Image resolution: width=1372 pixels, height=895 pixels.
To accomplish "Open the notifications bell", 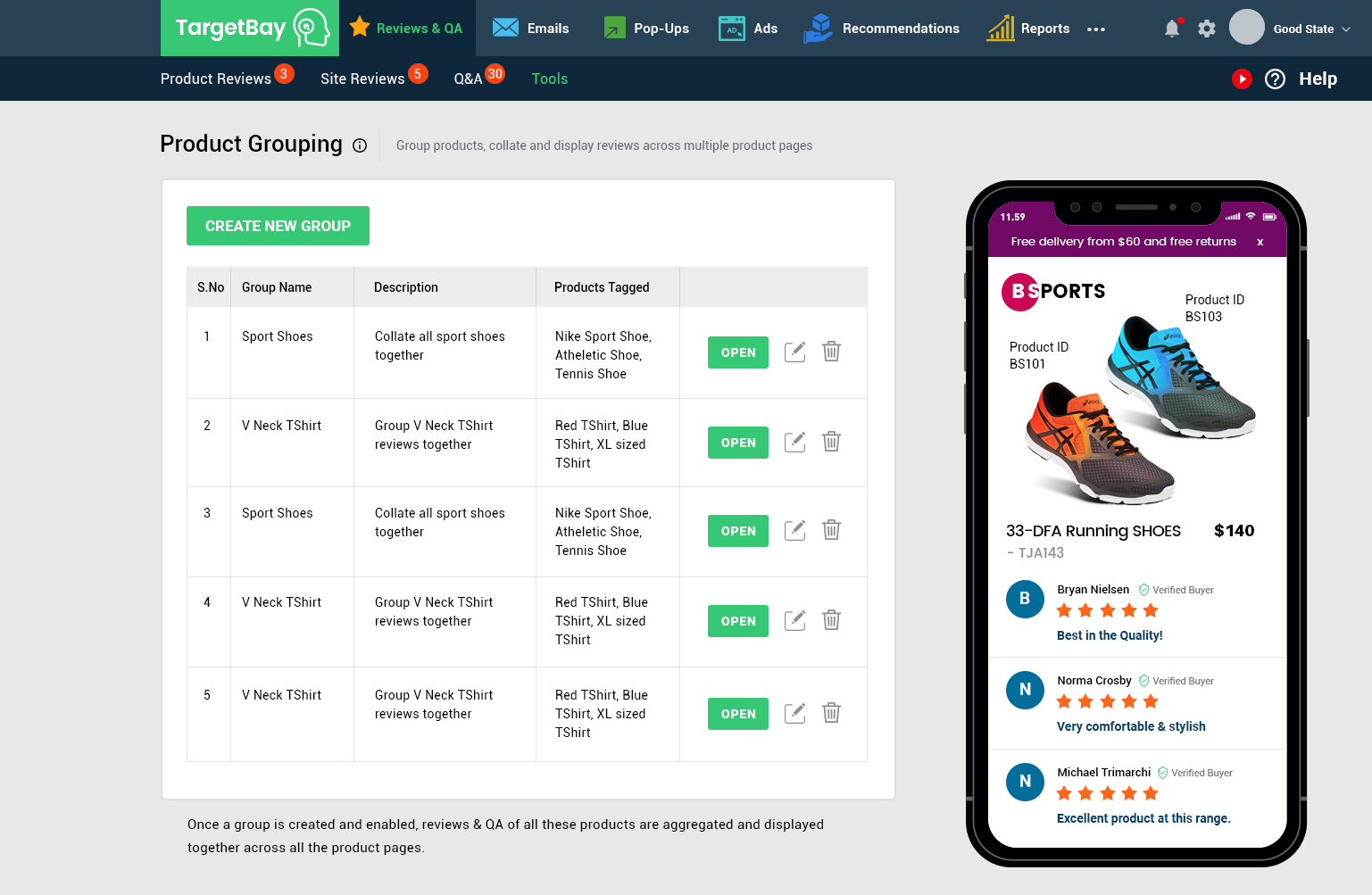I will click(x=1172, y=29).
